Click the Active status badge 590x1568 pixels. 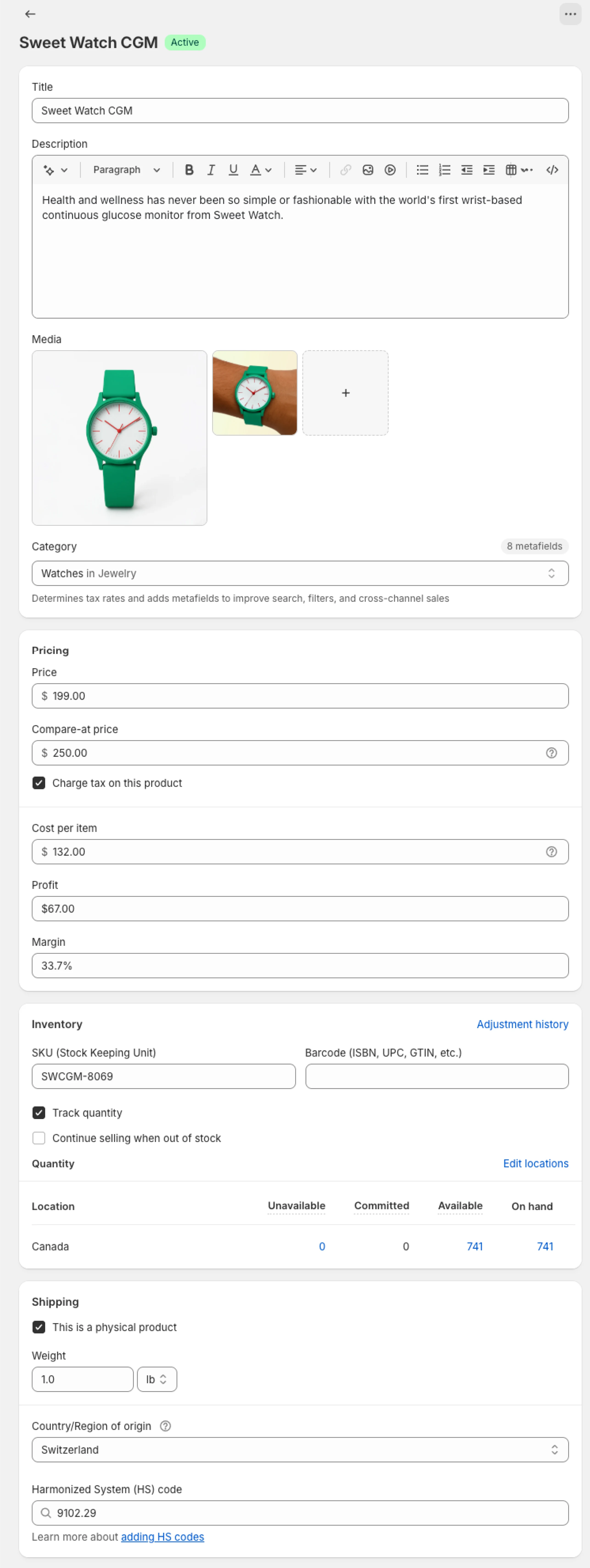pyautogui.click(x=185, y=43)
